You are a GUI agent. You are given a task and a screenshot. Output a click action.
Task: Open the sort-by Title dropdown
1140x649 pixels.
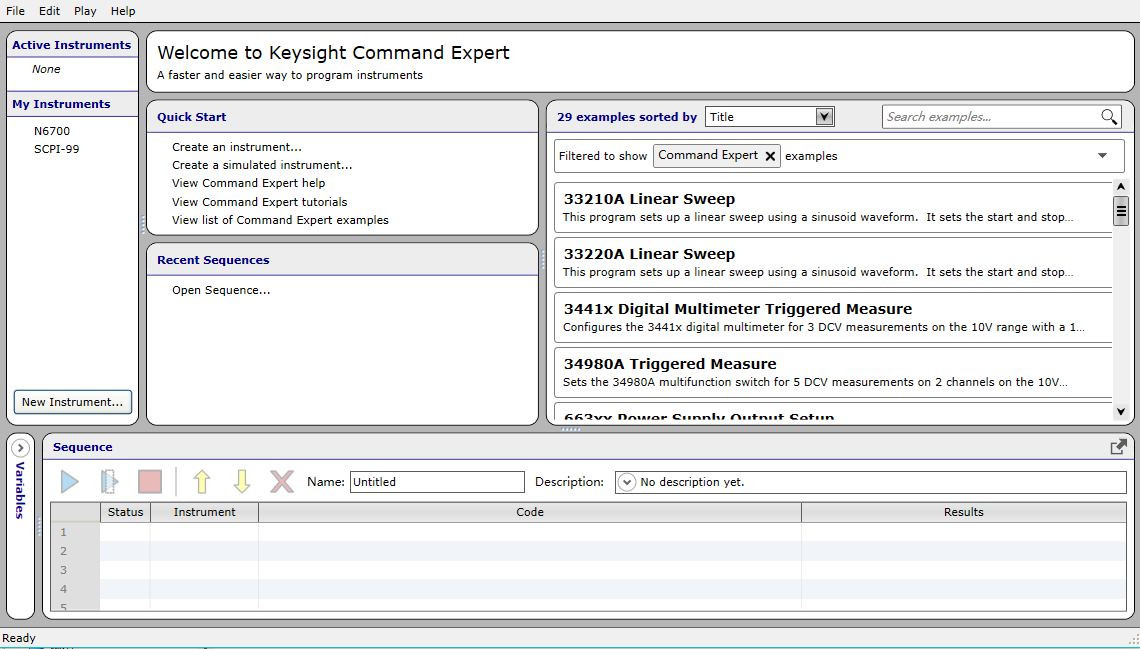[769, 117]
